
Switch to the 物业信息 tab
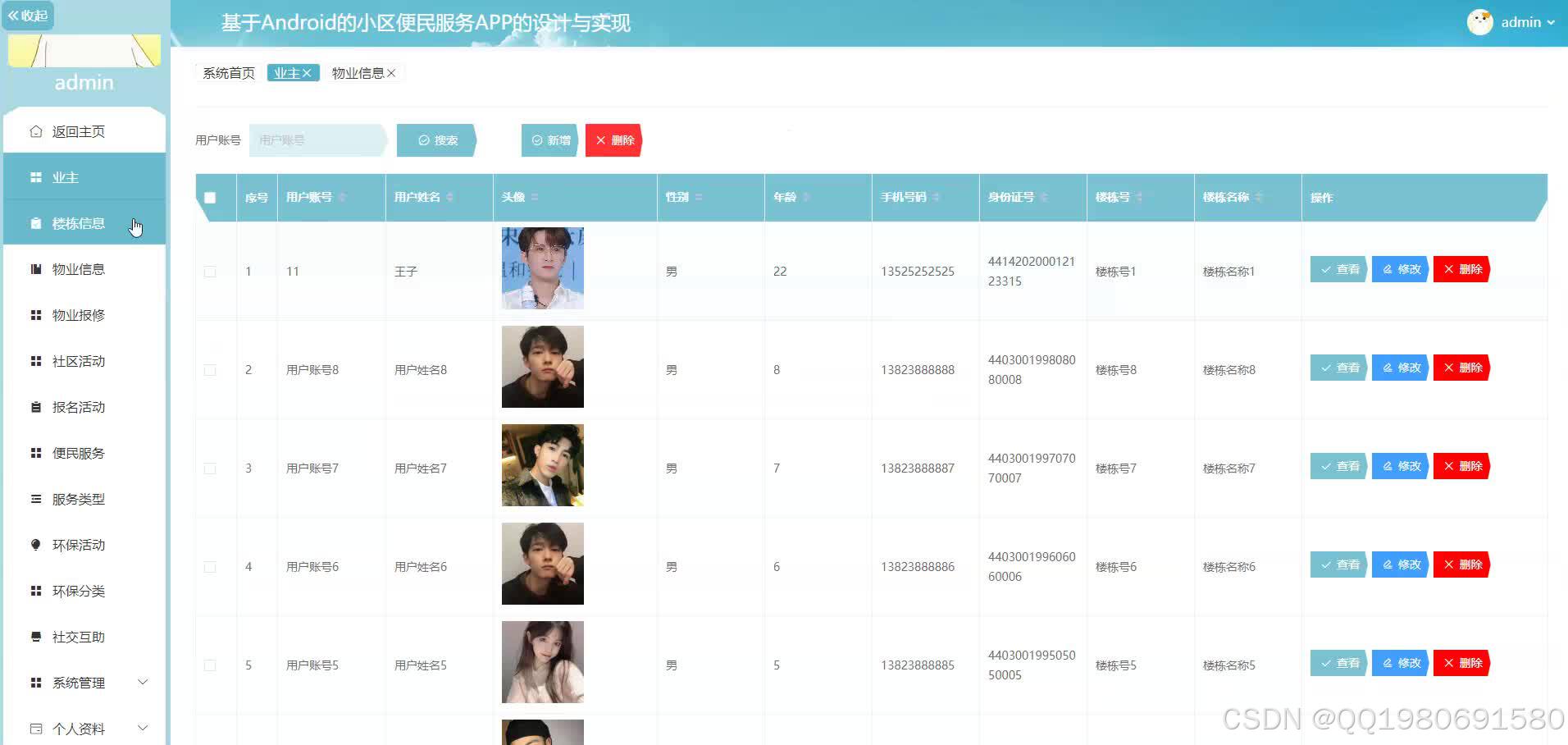pos(358,73)
